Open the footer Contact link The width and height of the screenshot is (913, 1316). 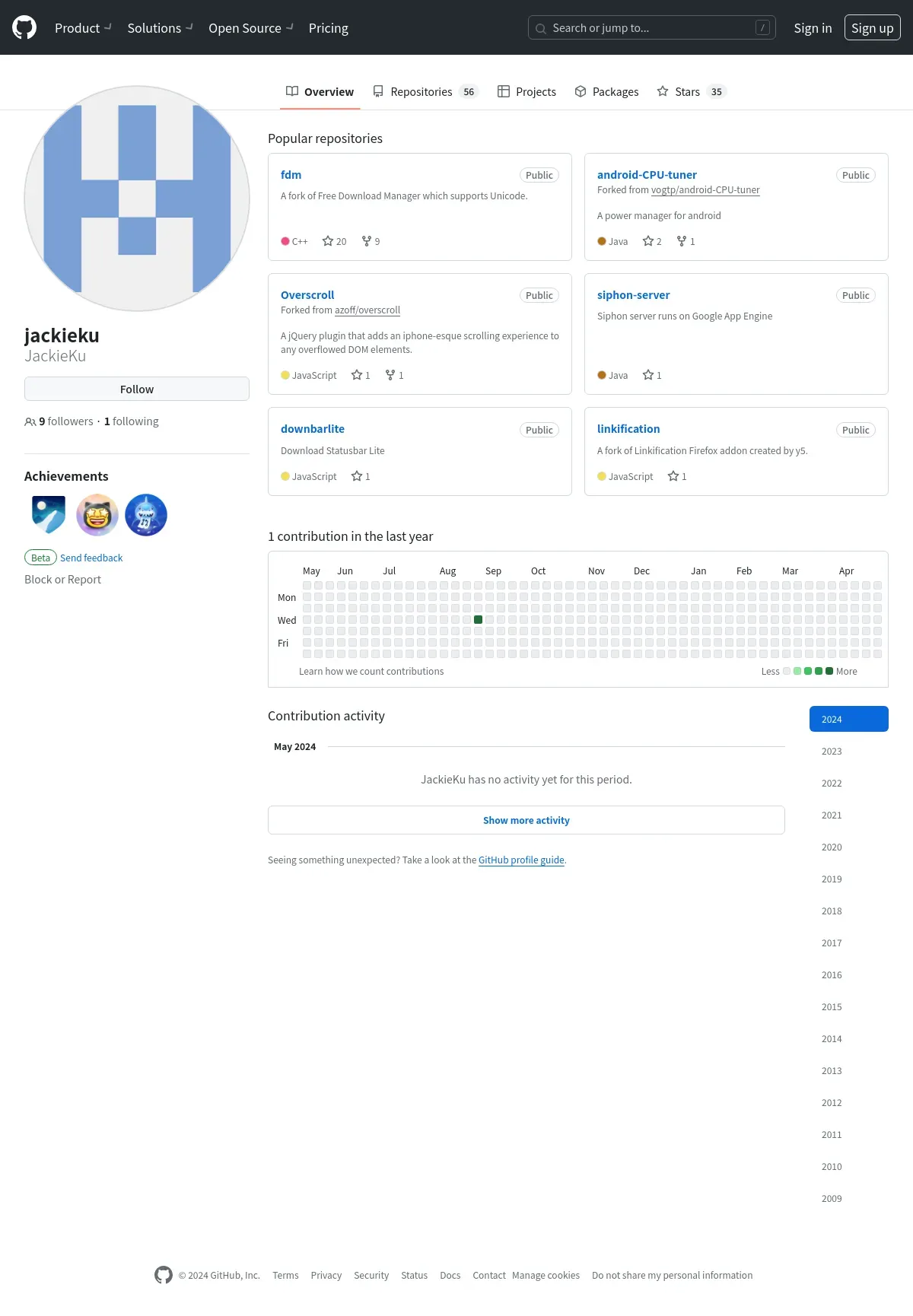(489, 1276)
